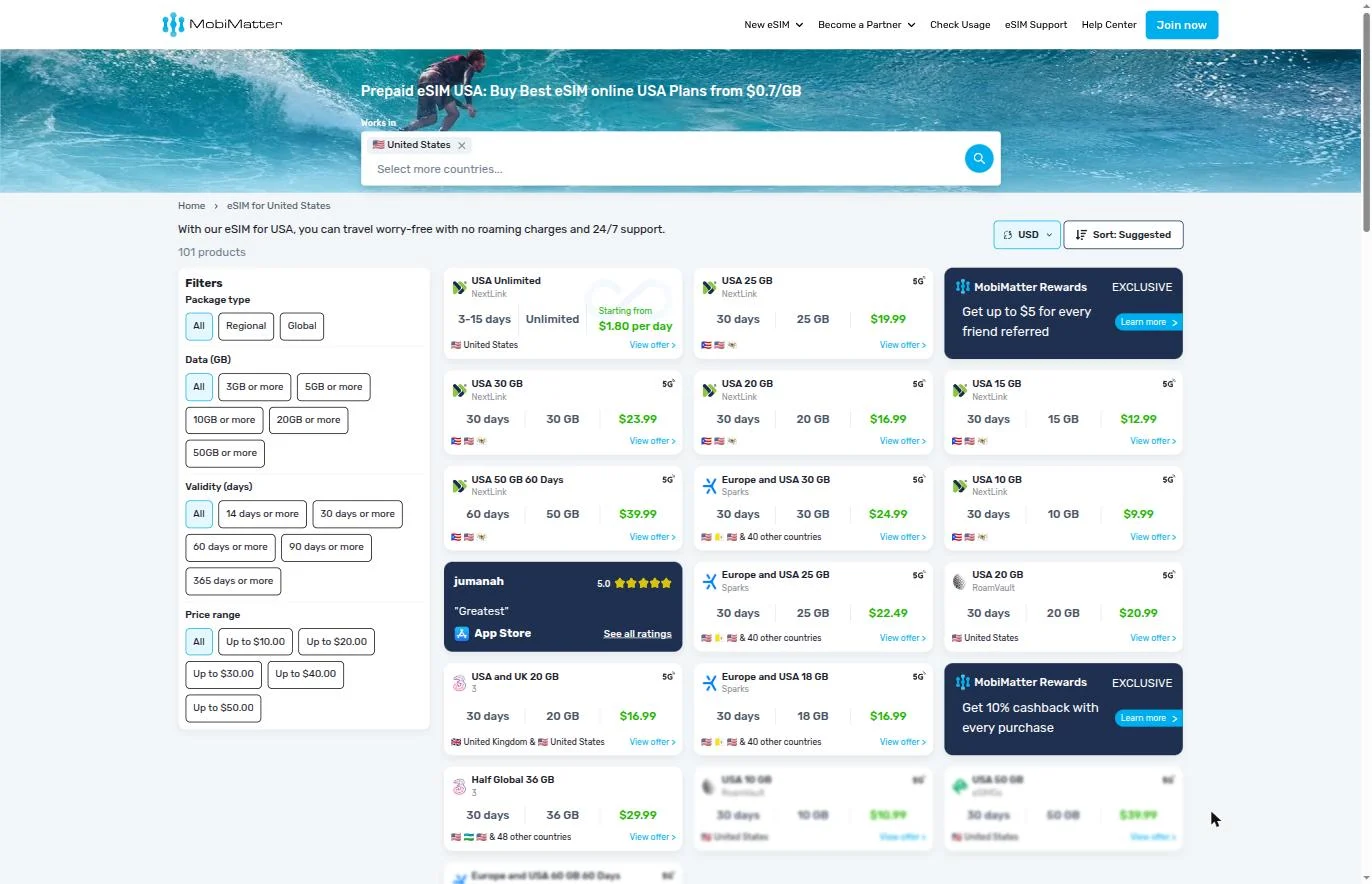Click the Sparks logo on Europe and USA 30 GB
This screenshot has width=1372, height=884.
[710, 486]
